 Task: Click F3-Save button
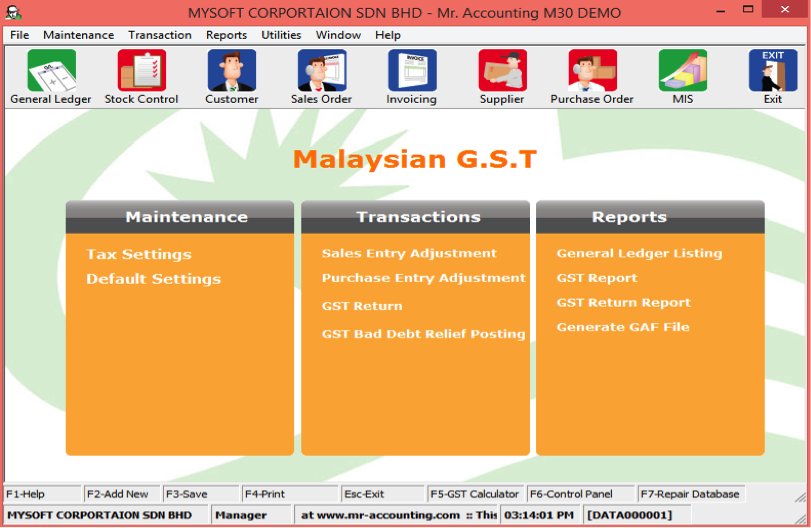(201, 494)
